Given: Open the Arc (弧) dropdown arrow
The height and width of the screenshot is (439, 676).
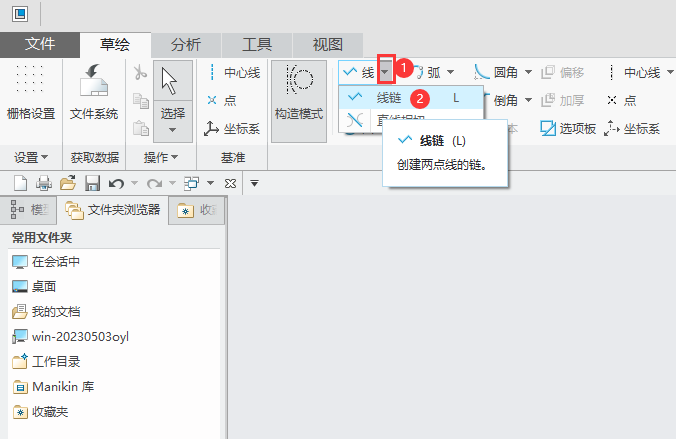Looking at the screenshot, I should coord(451,72).
